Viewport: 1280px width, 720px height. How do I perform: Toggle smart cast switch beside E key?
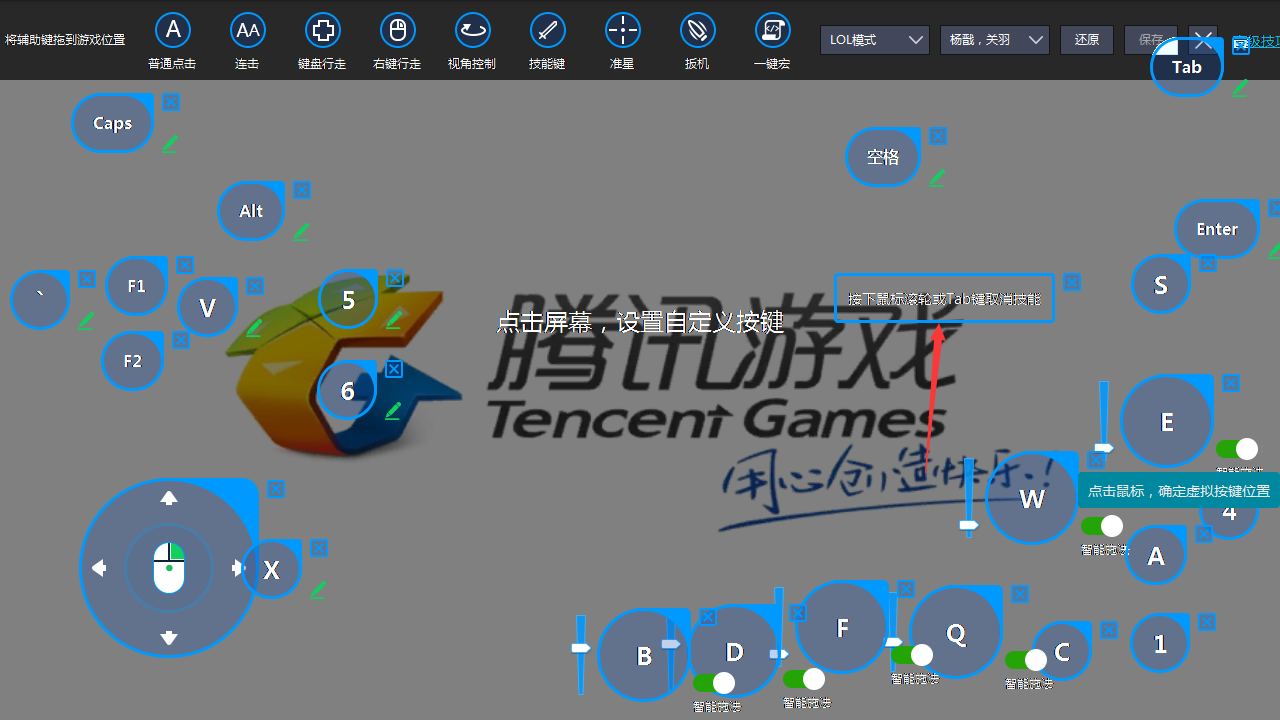click(x=1237, y=449)
